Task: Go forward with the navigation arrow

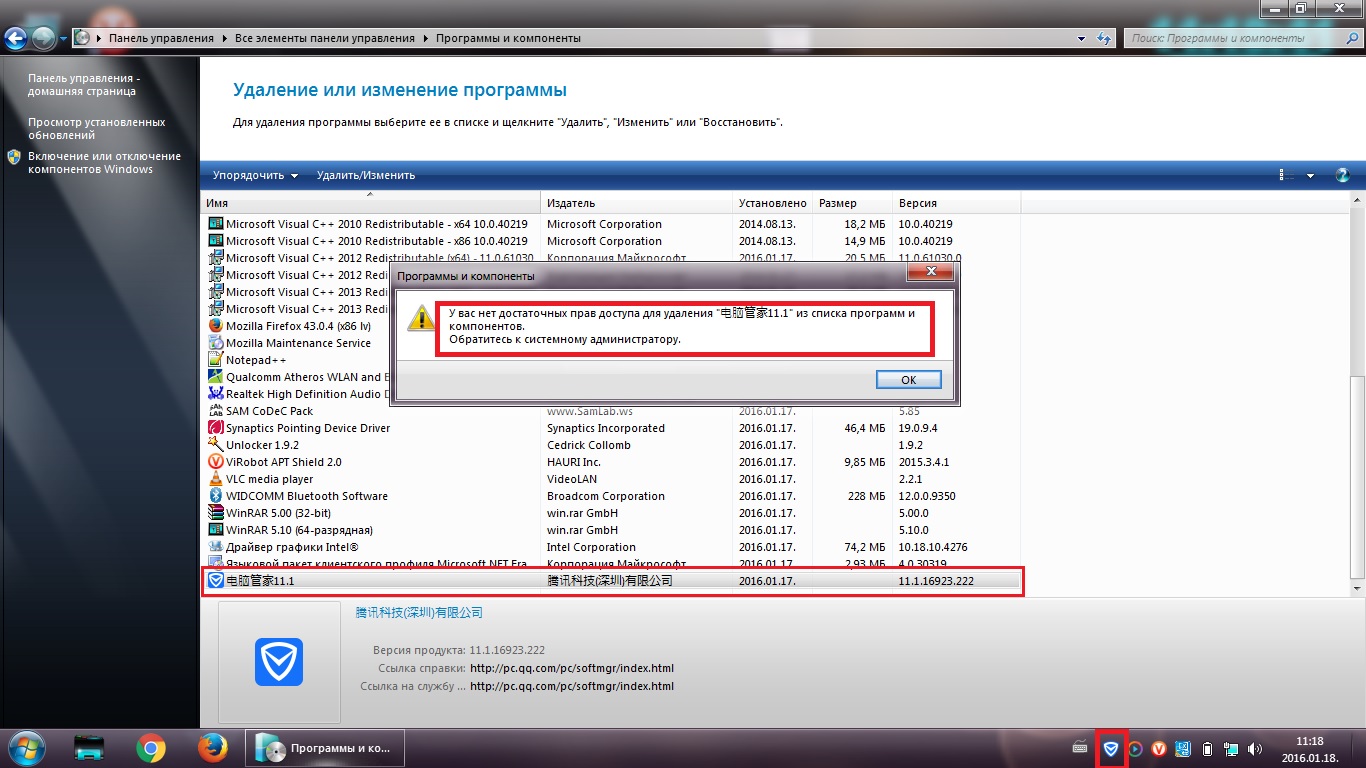Action: pyautogui.click(x=44, y=39)
